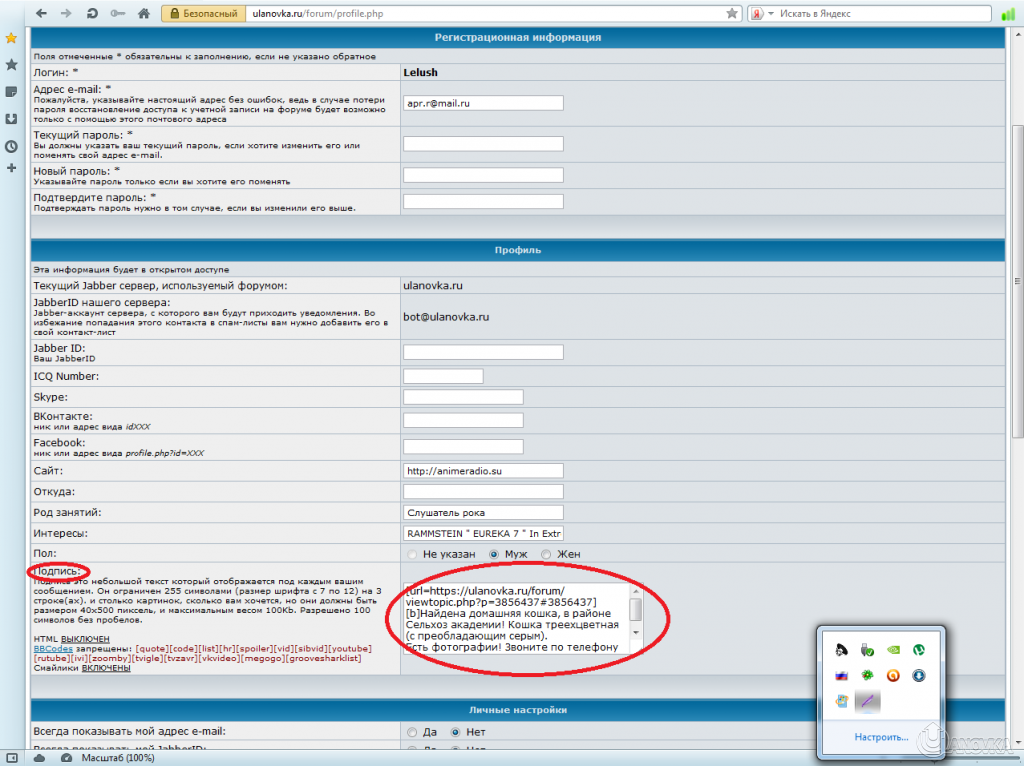This screenshot has height=766, width=1024.
Task: Select the "Не указан" gender radio button
Action: click(411, 554)
